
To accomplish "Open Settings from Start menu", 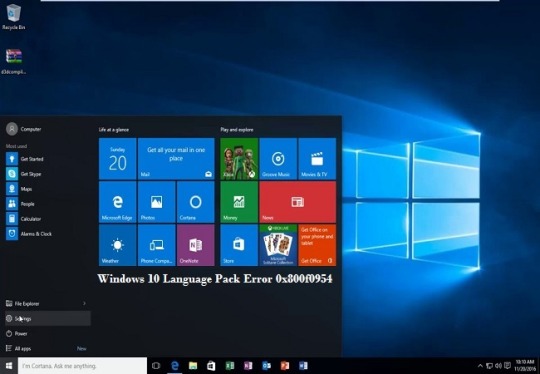I will coord(48,319).
